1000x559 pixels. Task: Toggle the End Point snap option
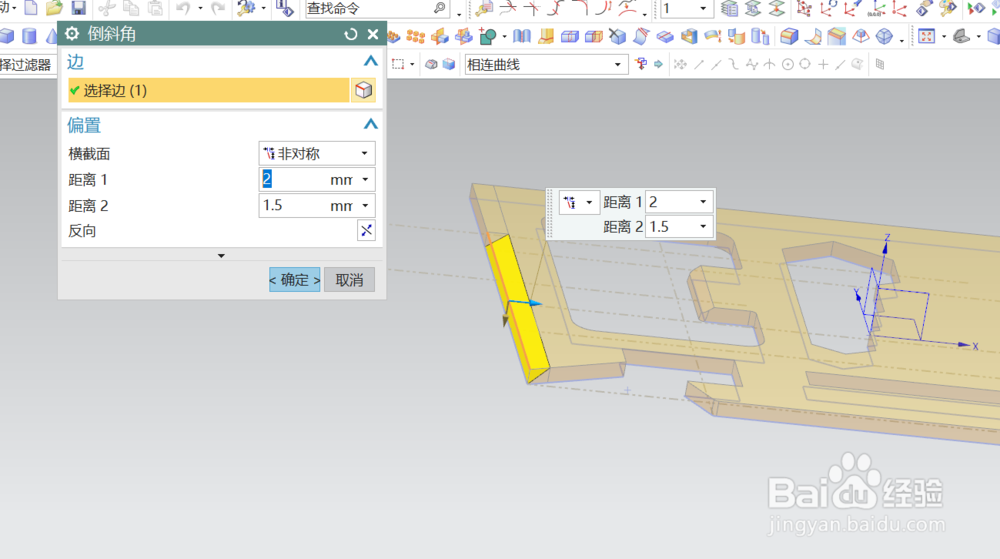[x=699, y=64]
